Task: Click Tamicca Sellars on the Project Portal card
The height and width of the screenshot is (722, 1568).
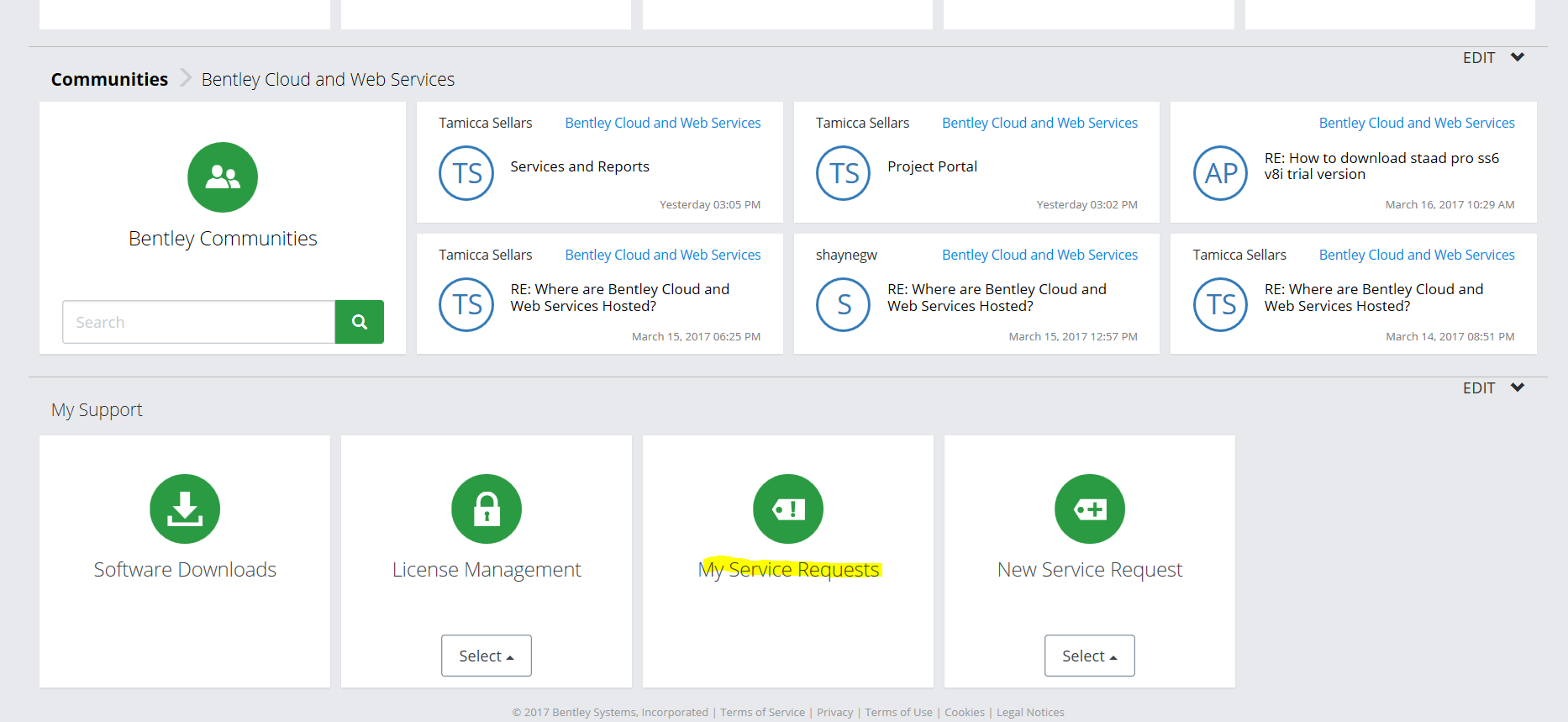Action: [x=862, y=123]
